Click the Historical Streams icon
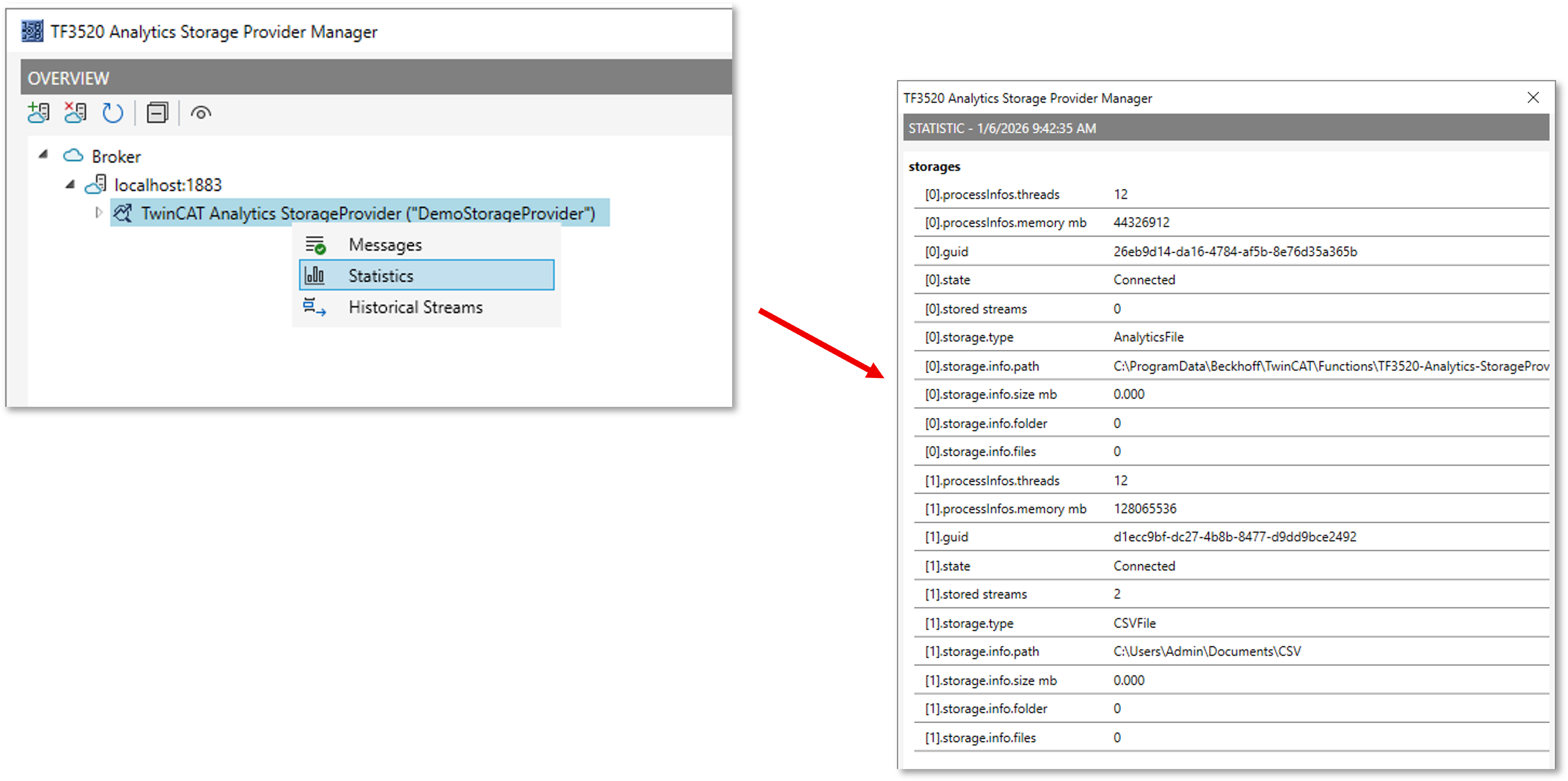 [315, 306]
